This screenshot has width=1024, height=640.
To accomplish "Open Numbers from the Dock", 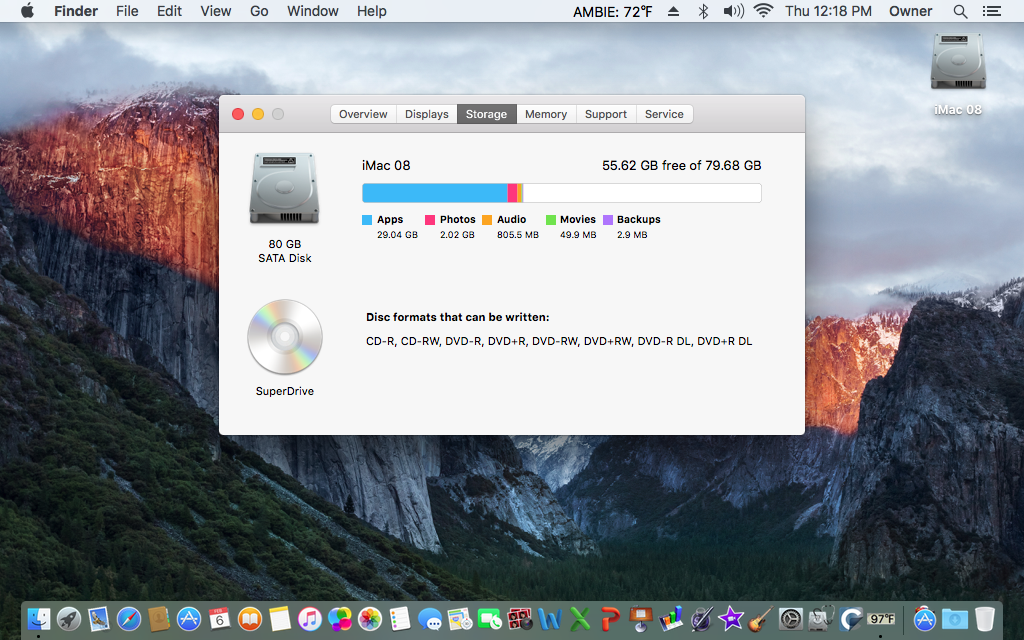I will tap(671, 618).
